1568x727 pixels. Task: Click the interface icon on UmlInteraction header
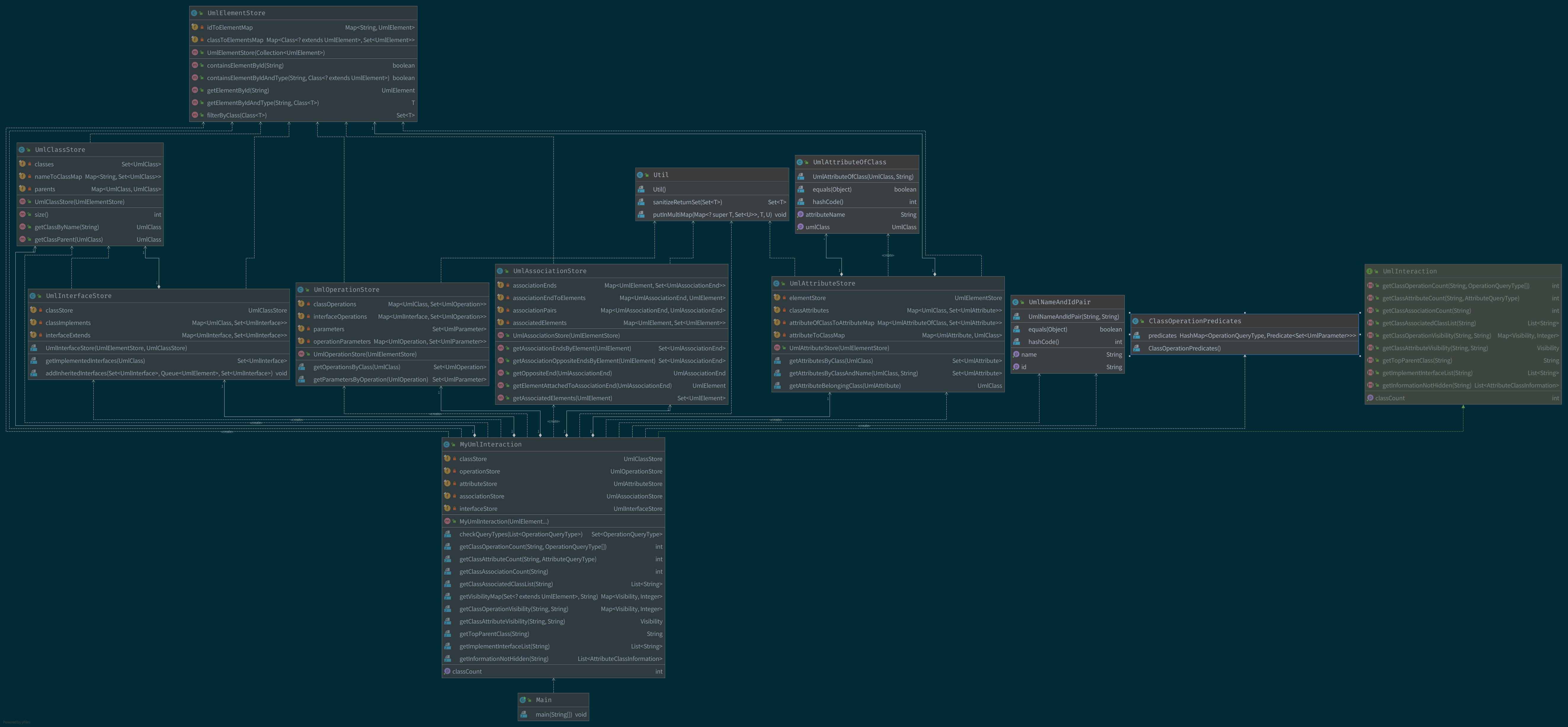(x=1369, y=272)
